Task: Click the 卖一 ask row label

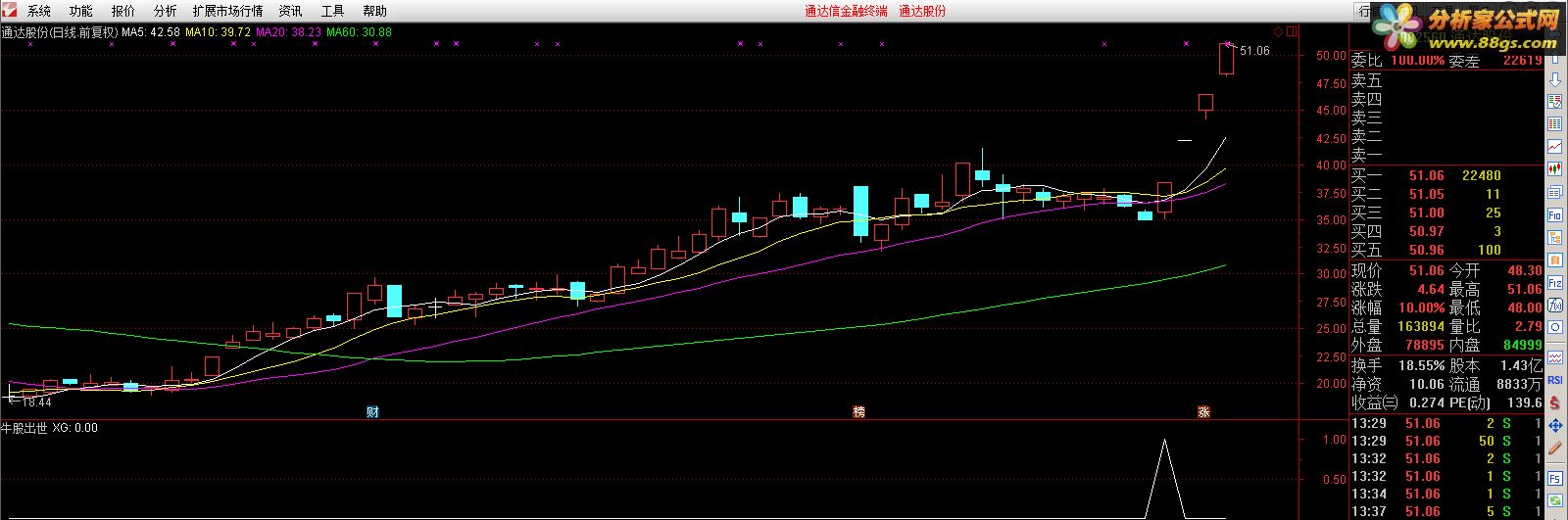Action: click(1367, 155)
